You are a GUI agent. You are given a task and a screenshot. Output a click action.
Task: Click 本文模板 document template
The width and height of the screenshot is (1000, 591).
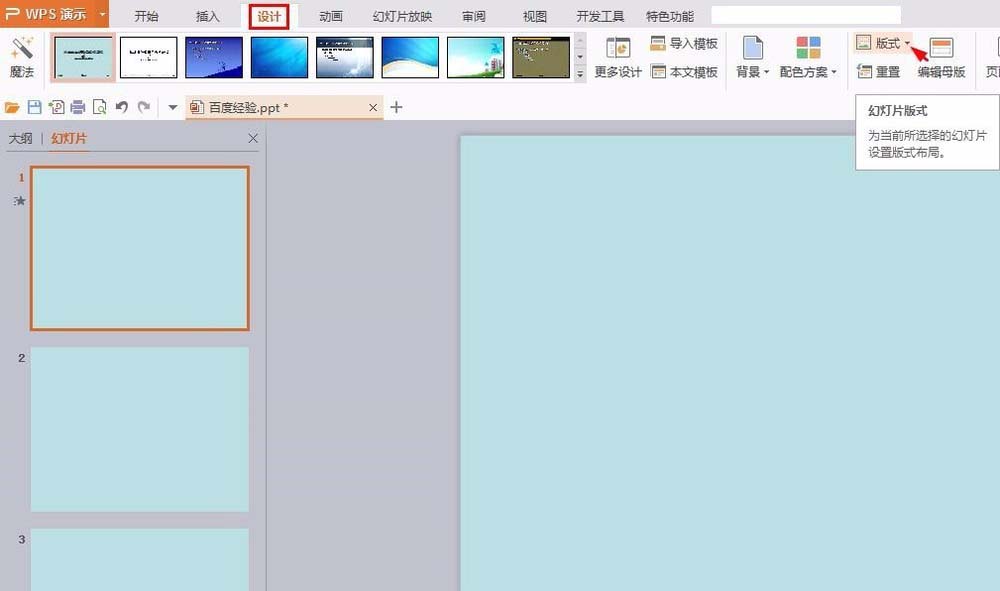[684, 72]
